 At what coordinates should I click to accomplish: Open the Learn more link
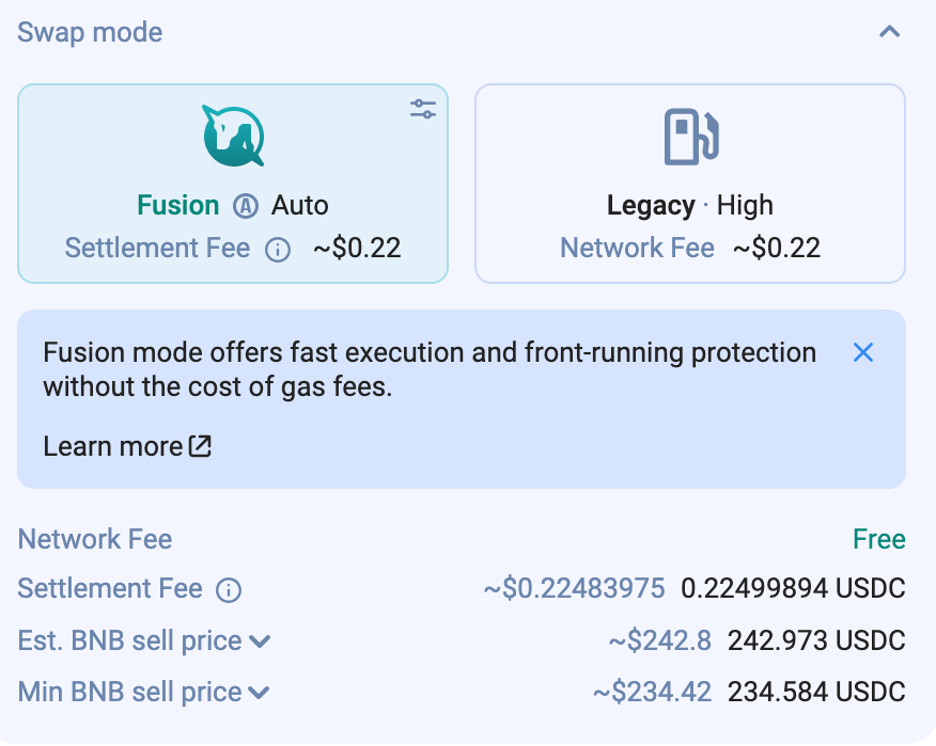113,446
